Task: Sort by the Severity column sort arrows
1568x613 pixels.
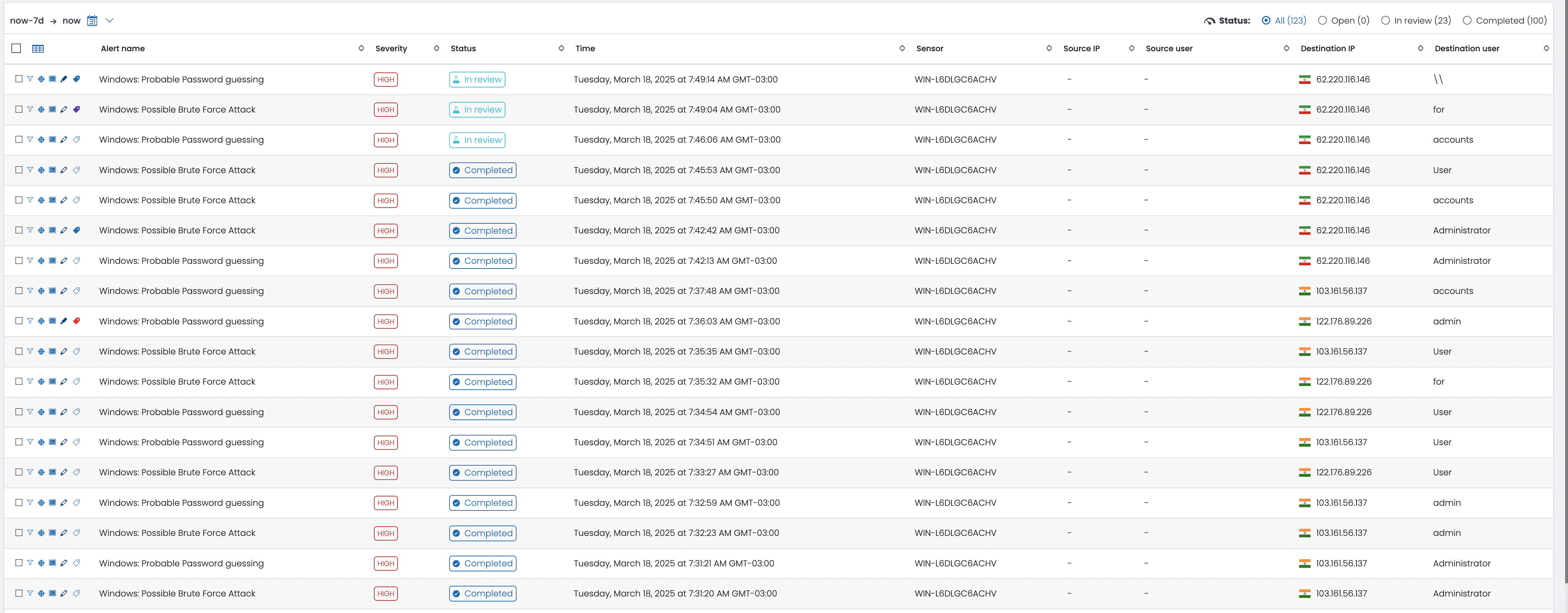Action: point(436,49)
